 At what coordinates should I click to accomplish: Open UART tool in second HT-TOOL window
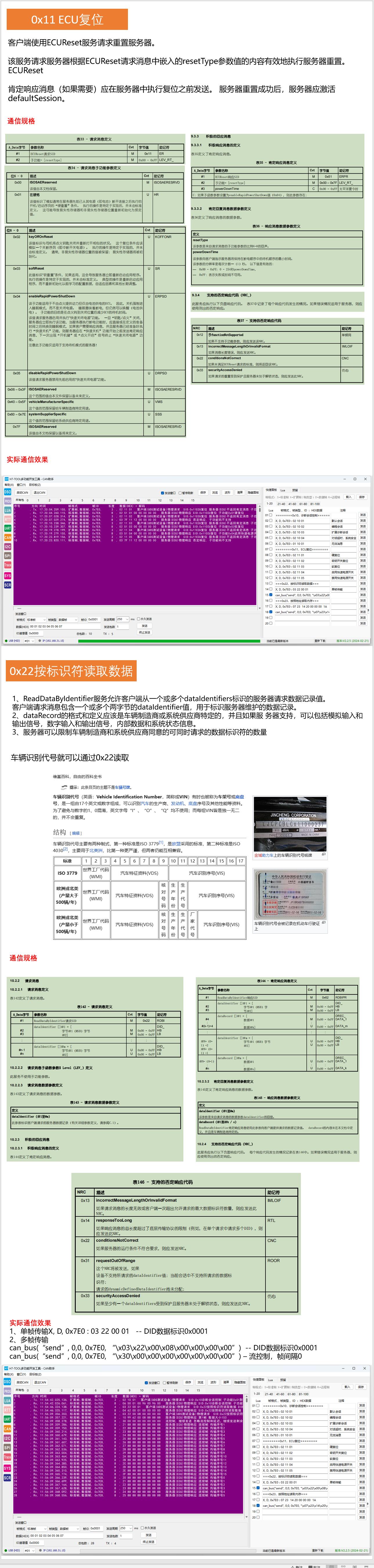click(x=7, y=1419)
